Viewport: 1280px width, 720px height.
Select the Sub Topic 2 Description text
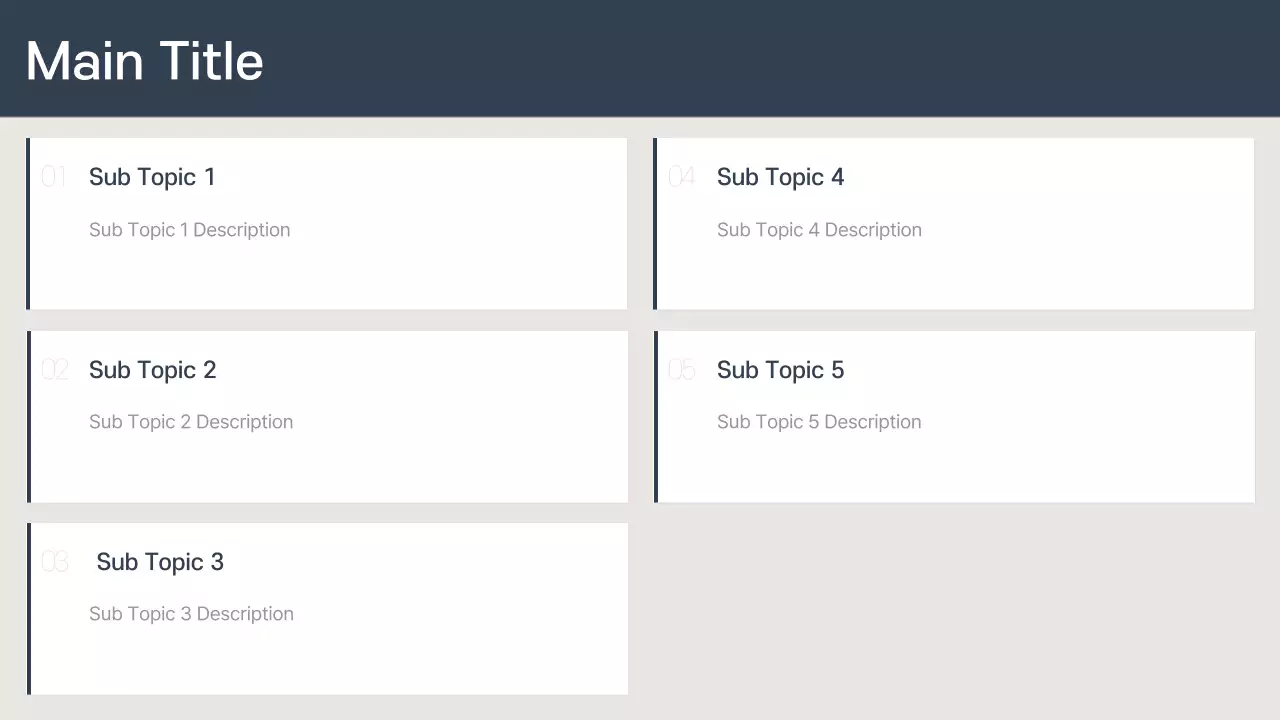pyautogui.click(x=191, y=422)
